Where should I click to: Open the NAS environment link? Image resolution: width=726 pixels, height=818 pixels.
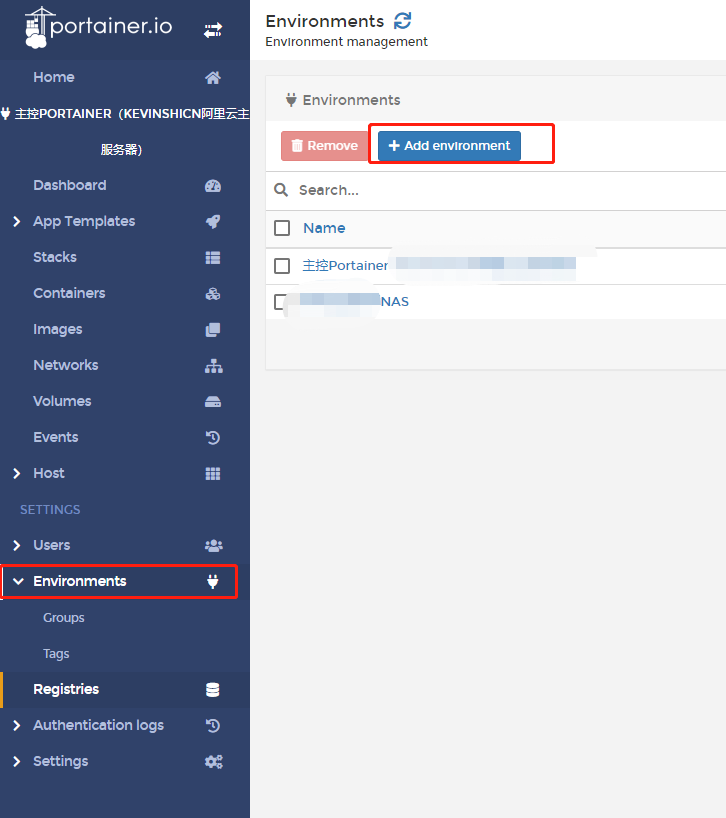point(395,302)
